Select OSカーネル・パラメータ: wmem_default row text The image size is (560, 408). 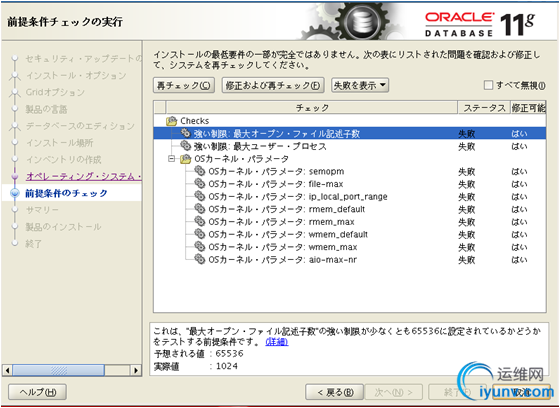(x=288, y=234)
